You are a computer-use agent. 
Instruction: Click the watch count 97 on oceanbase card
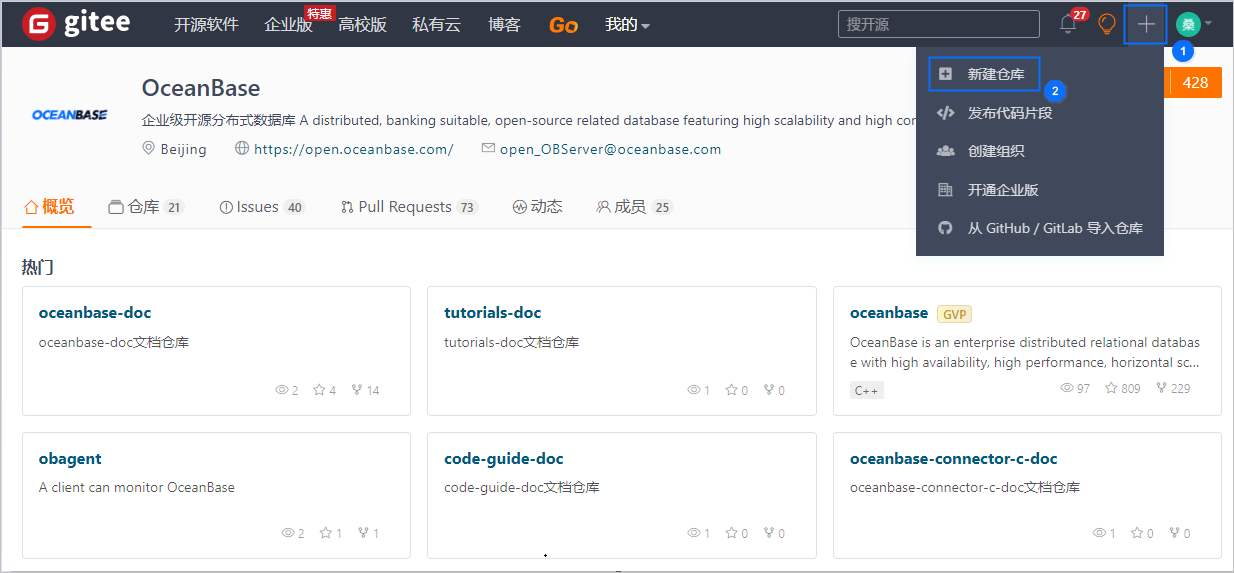point(1083,388)
